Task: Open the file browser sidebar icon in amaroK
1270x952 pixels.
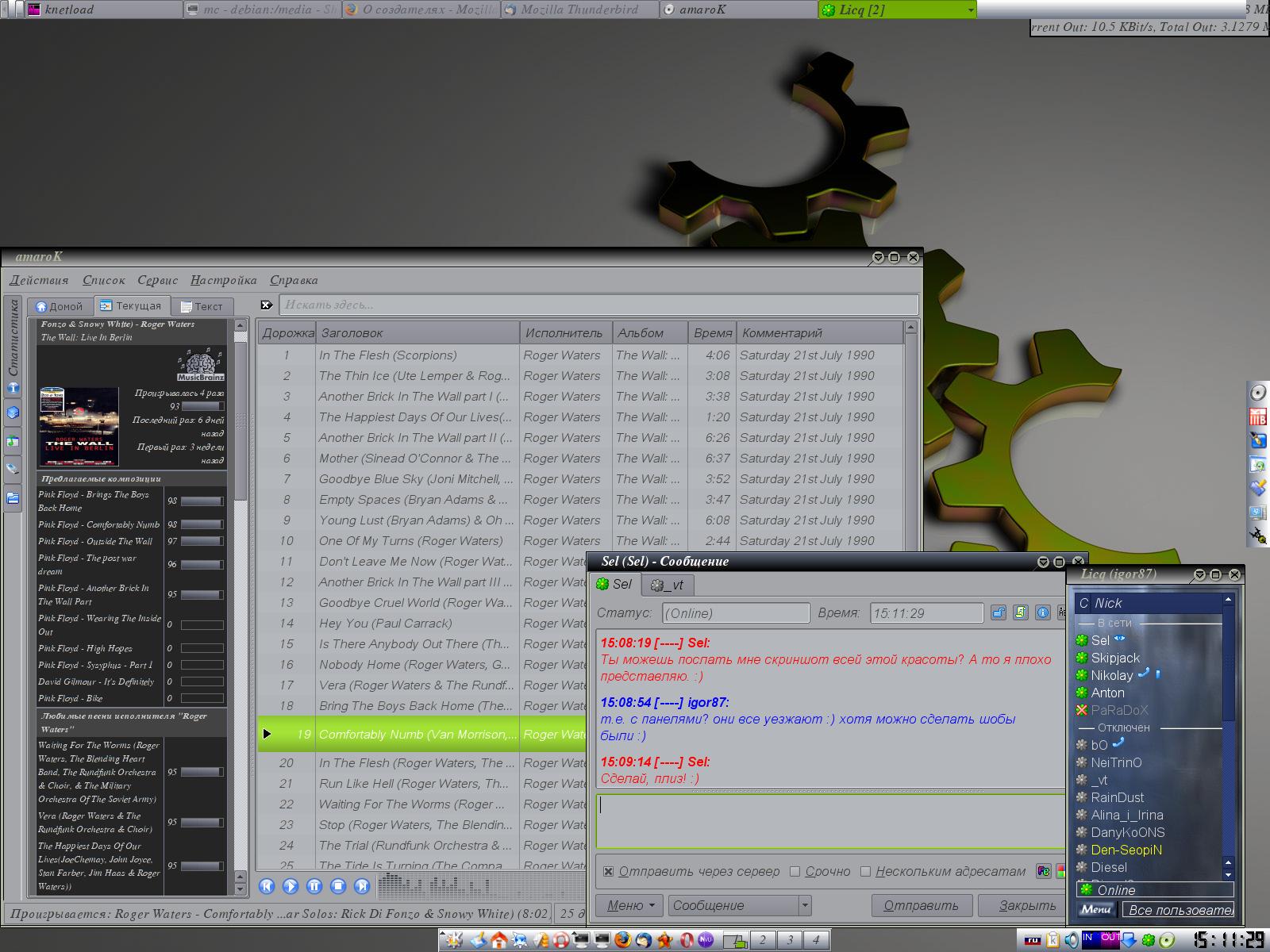Action: tap(13, 498)
